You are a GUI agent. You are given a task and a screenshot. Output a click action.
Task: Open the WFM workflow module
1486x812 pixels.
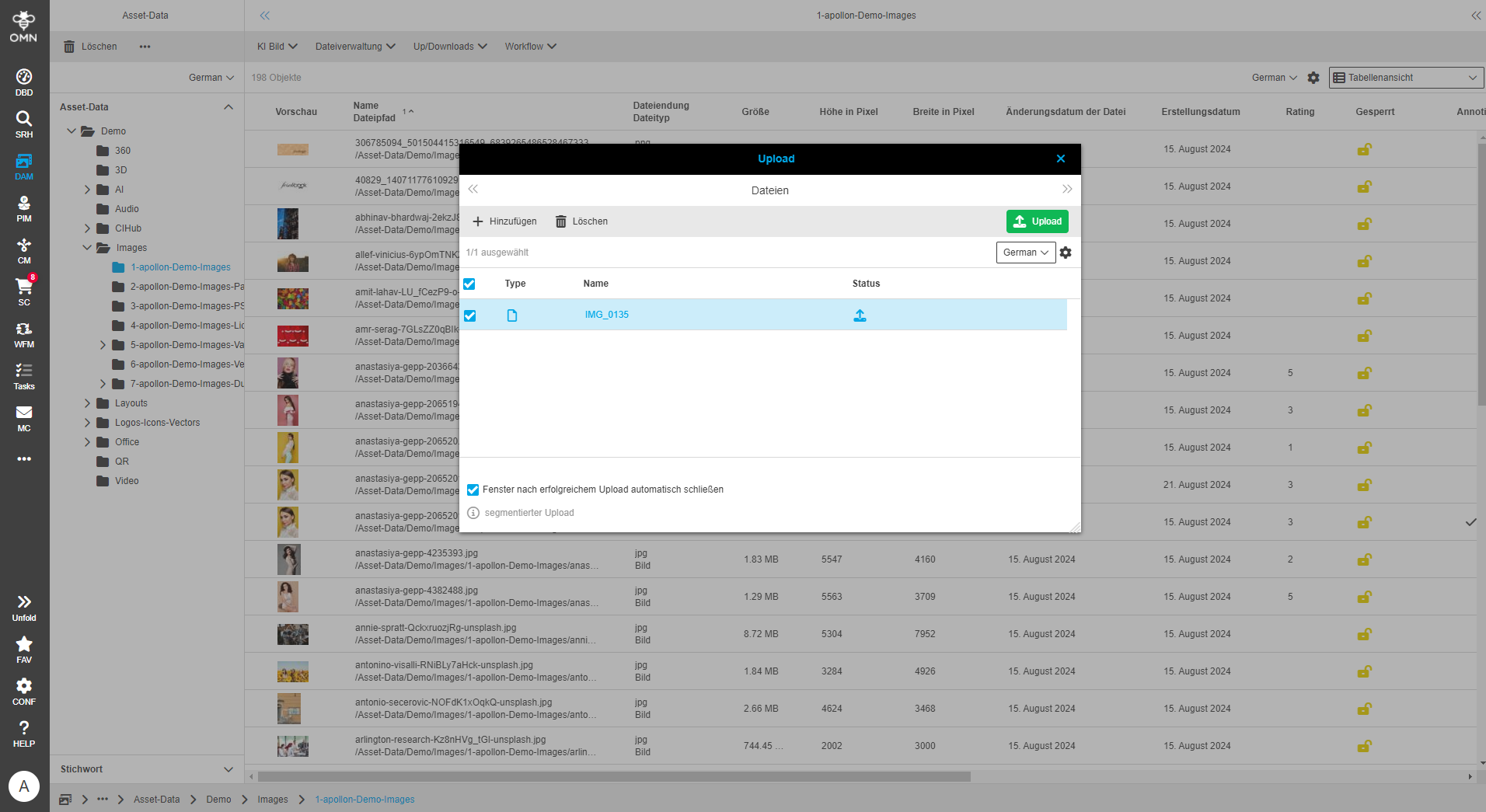(x=24, y=334)
